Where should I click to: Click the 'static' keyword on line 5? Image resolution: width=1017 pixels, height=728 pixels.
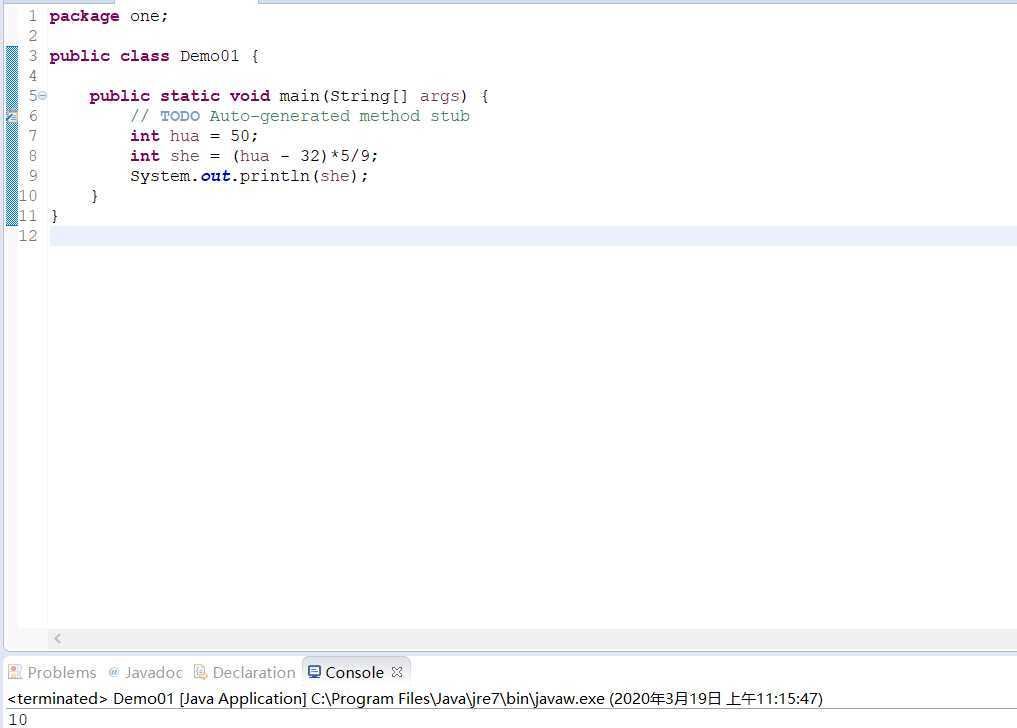pos(190,96)
